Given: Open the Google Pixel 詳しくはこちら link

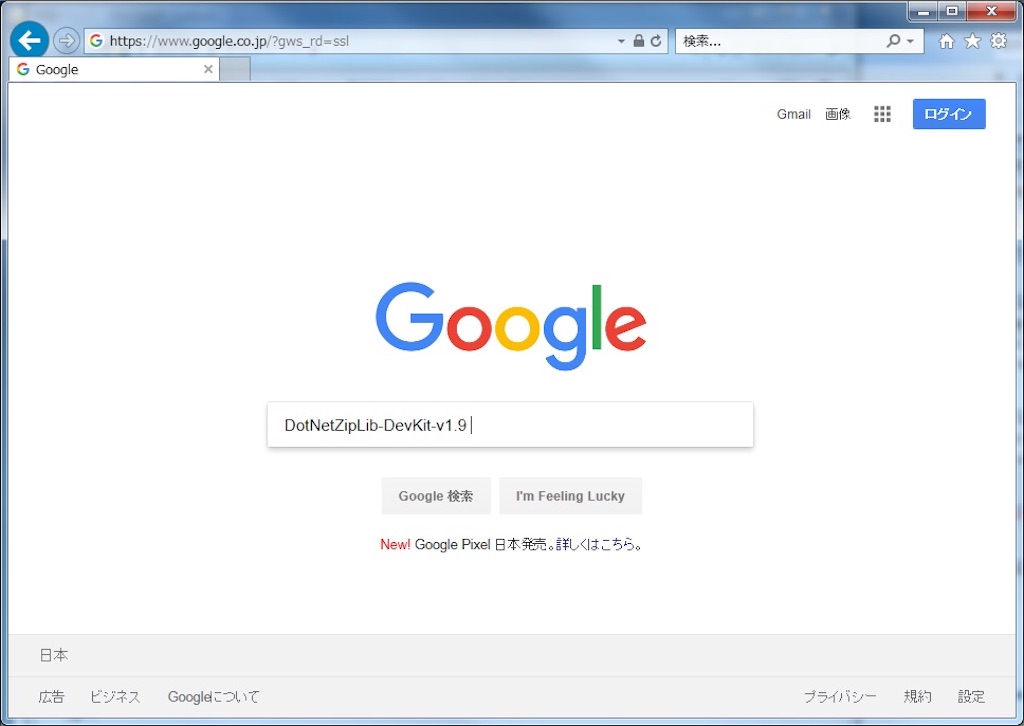Looking at the screenshot, I should tap(595, 544).
